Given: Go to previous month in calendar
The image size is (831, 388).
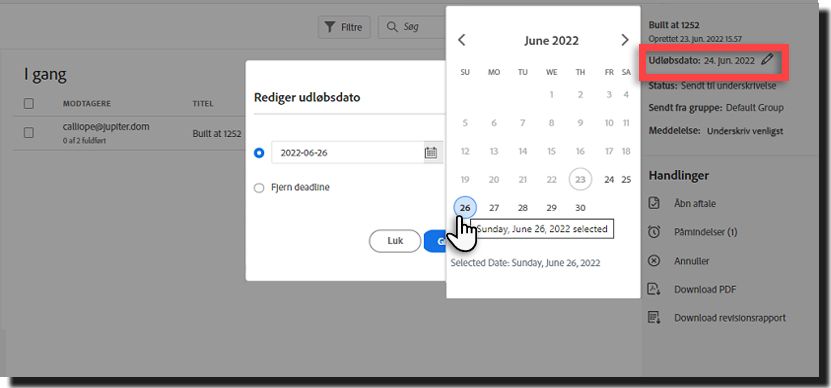Looking at the screenshot, I should [462, 40].
